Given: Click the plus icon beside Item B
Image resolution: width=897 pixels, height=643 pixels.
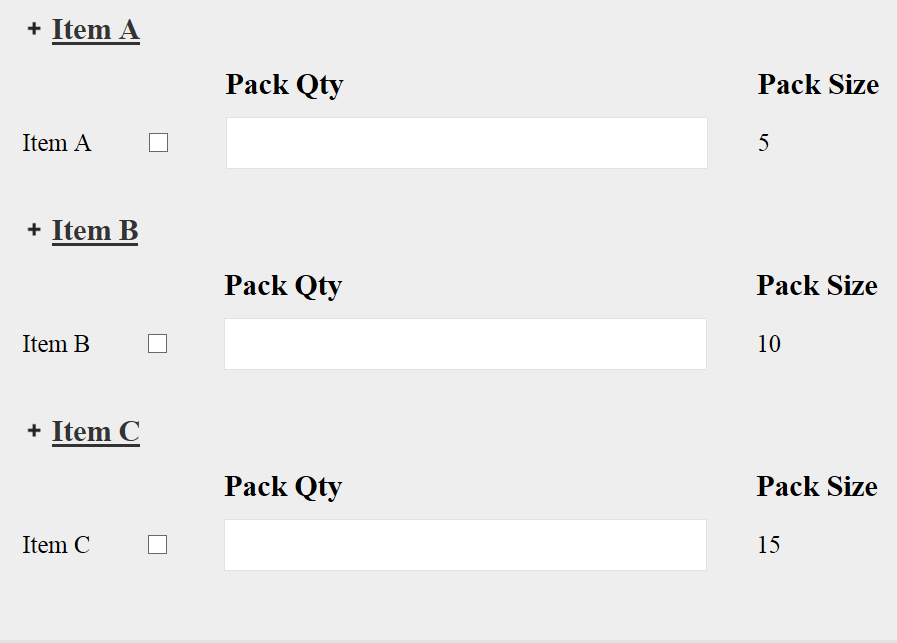Looking at the screenshot, I should tap(33, 230).
